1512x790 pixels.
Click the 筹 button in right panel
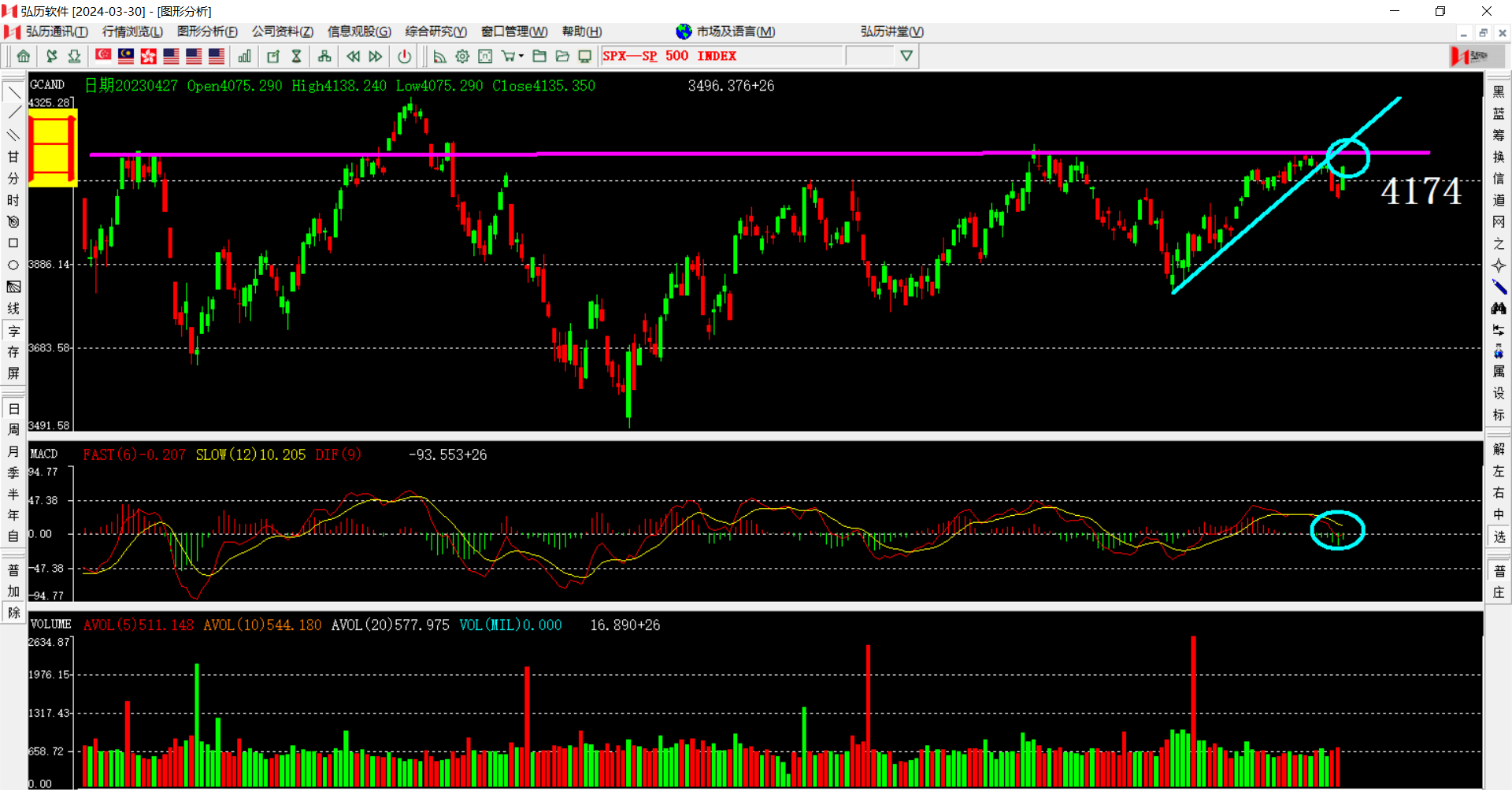pos(1499,135)
